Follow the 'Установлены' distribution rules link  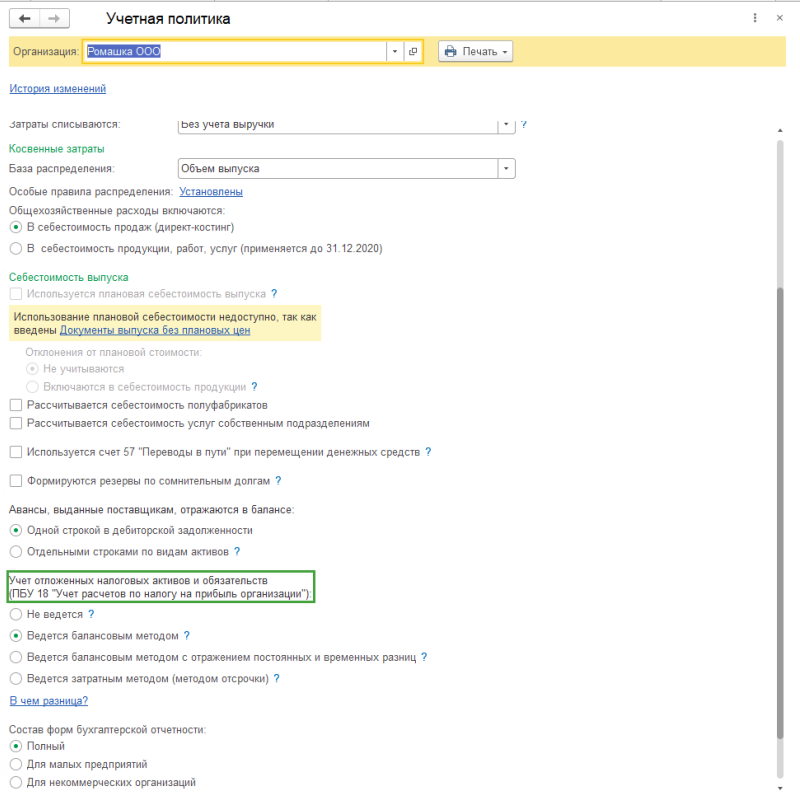pyautogui.click(x=211, y=191)
